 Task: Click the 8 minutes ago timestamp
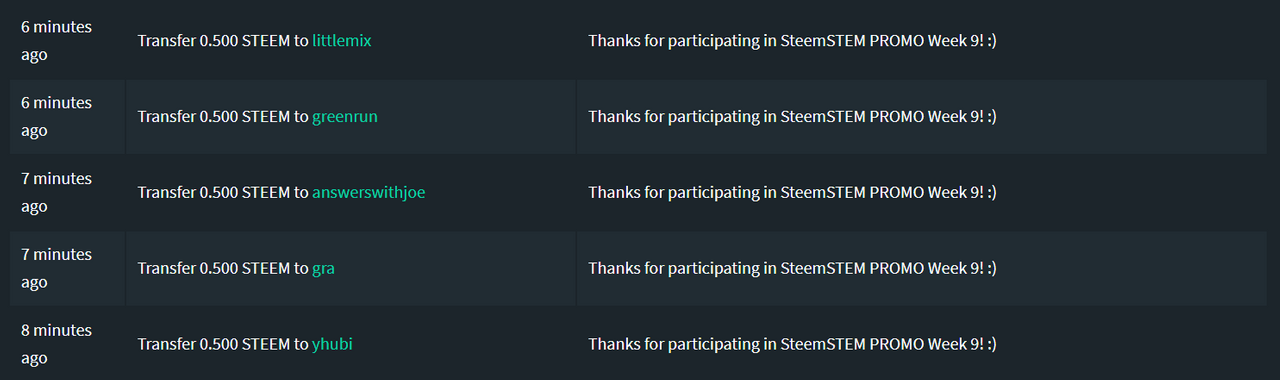[56, 345]
